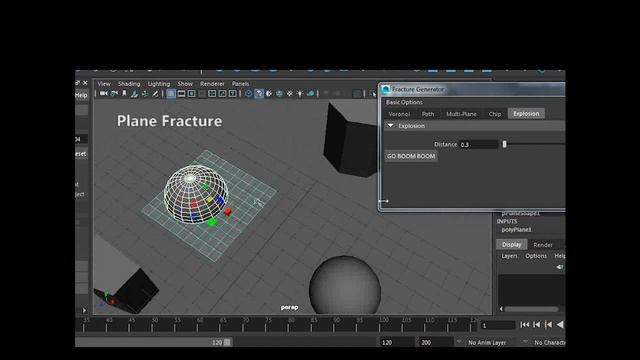Viewport: 640px width, 360px height.
Task: Click playback end time field showing 120
Action: tap(396, 342)
